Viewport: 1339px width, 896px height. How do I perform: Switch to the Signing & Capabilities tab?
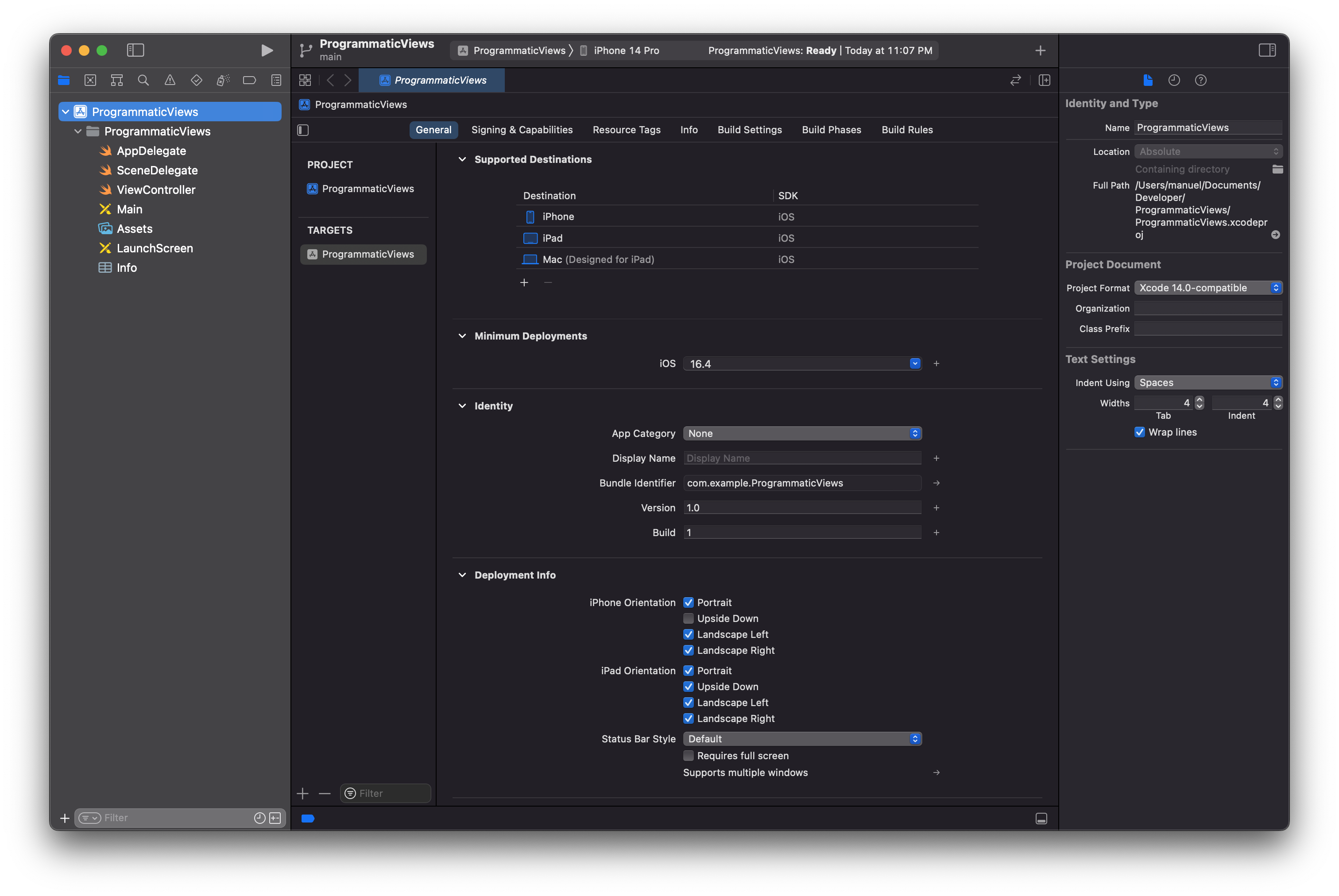pos(522,130)
